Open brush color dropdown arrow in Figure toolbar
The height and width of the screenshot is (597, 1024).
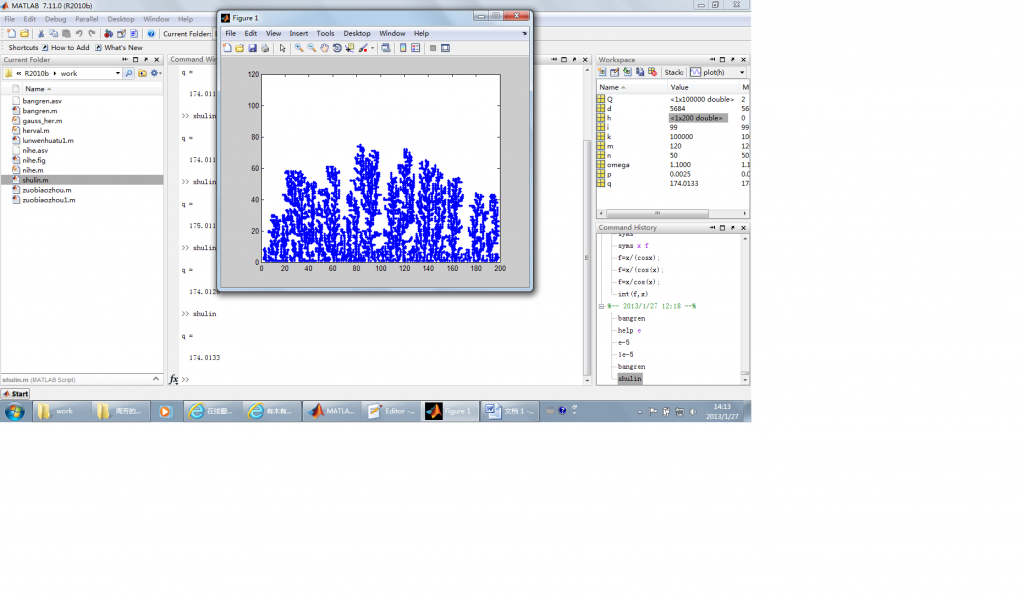click(x=372, y=48)
